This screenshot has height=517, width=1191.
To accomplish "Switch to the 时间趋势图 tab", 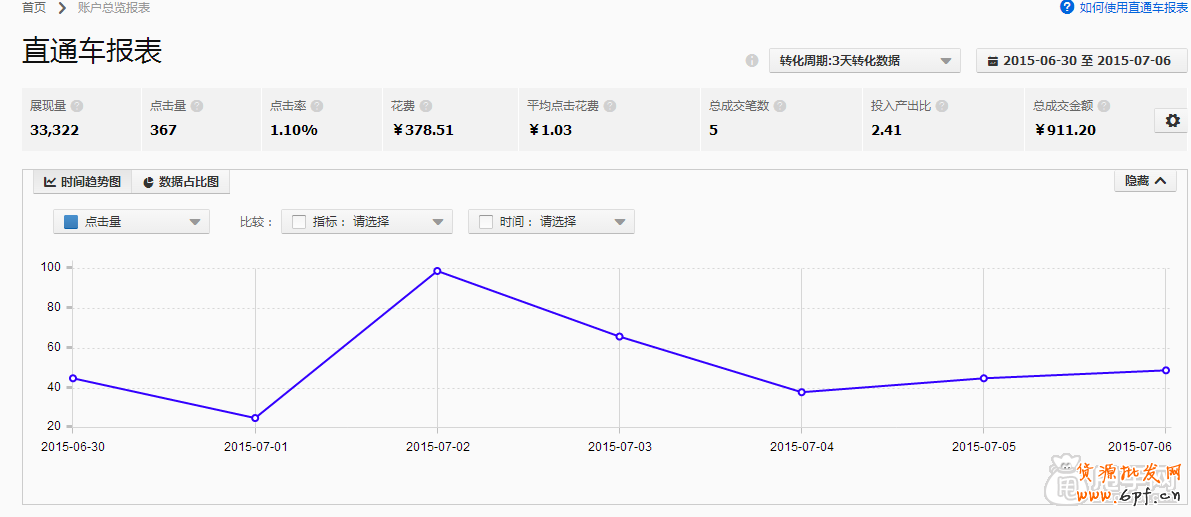I will [82, 182].
